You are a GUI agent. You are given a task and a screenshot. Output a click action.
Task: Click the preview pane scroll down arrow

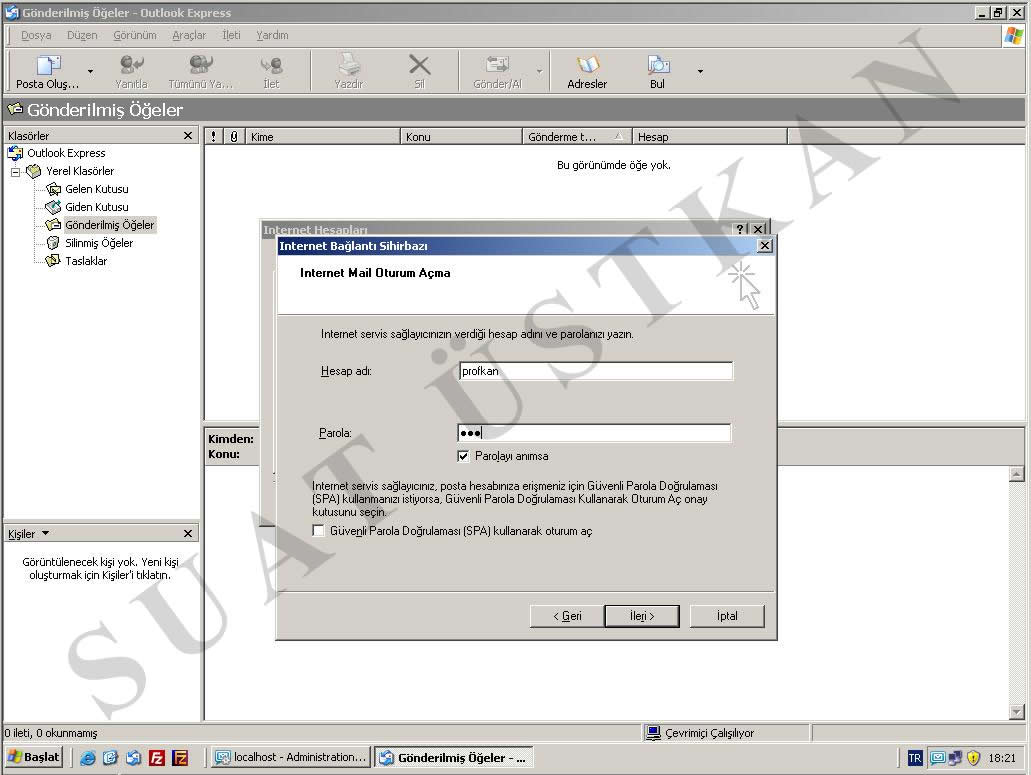click(x=1017, y=712)
